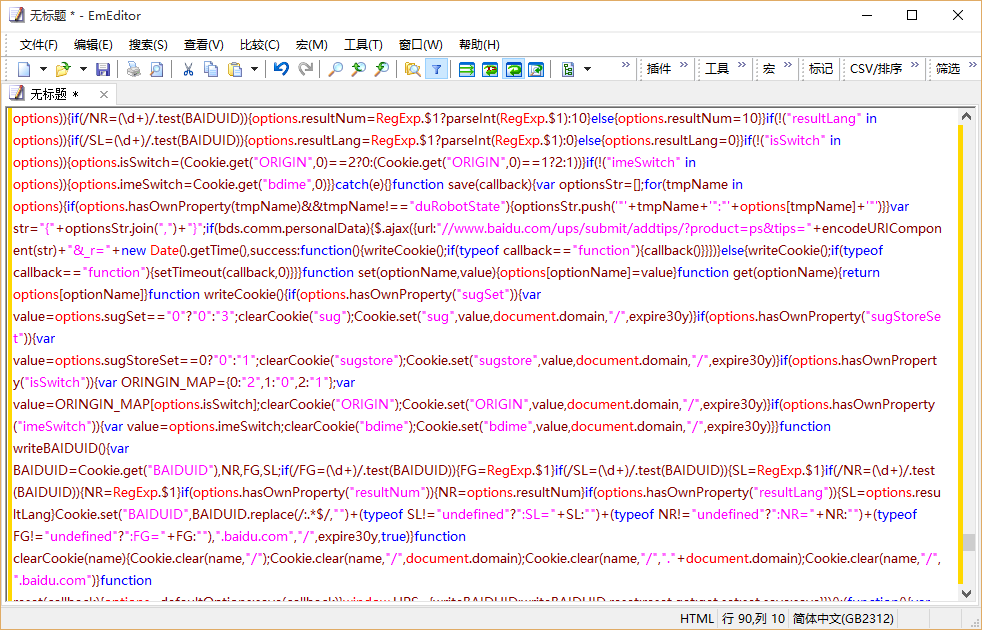This screenshot has width=982, height=630.
Task: Click HTML file type in status bar
Action: pos(697,619)
